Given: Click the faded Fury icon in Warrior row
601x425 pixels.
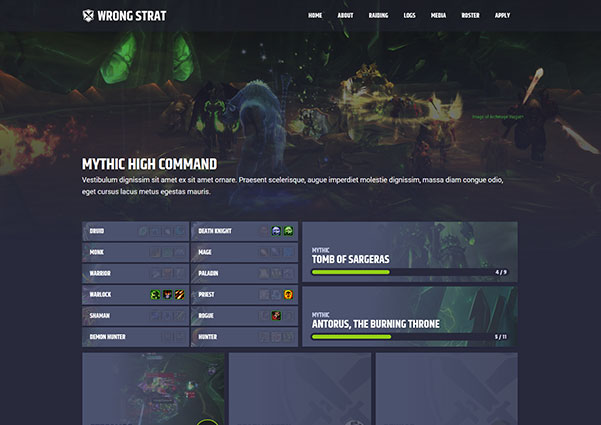Looking at the screenshot, I should pyautogui.click(x=167, y=273).
